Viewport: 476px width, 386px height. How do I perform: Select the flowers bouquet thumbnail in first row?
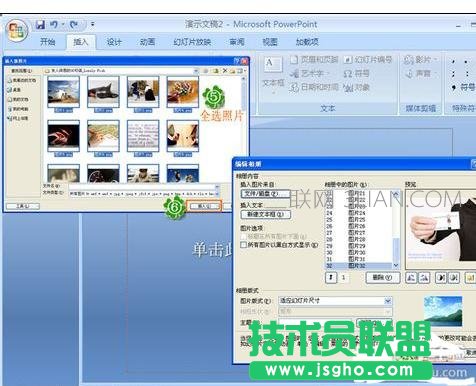(183, 92)
